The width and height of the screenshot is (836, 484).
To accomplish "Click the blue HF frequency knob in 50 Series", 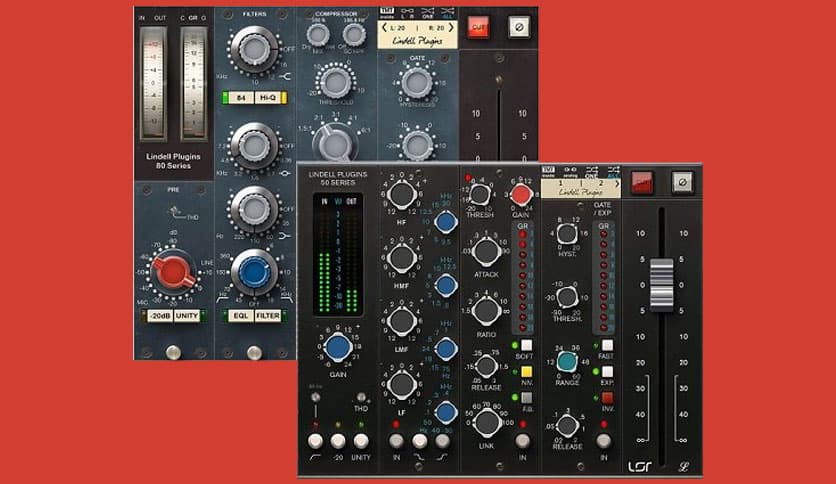I will click(x=445, y=222).
